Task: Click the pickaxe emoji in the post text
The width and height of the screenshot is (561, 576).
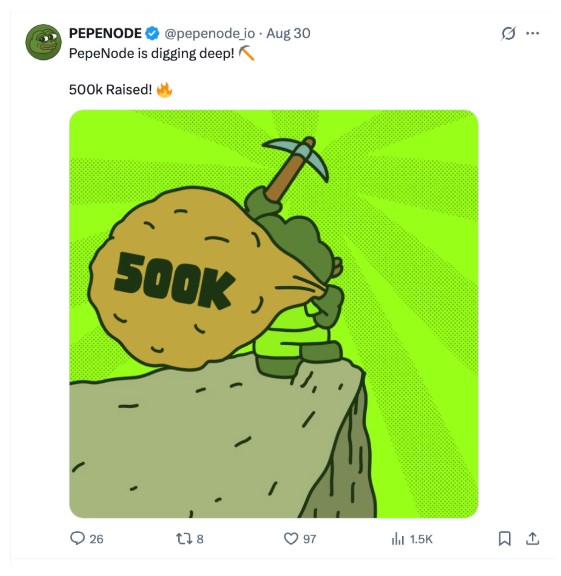Action: [247, 54]
